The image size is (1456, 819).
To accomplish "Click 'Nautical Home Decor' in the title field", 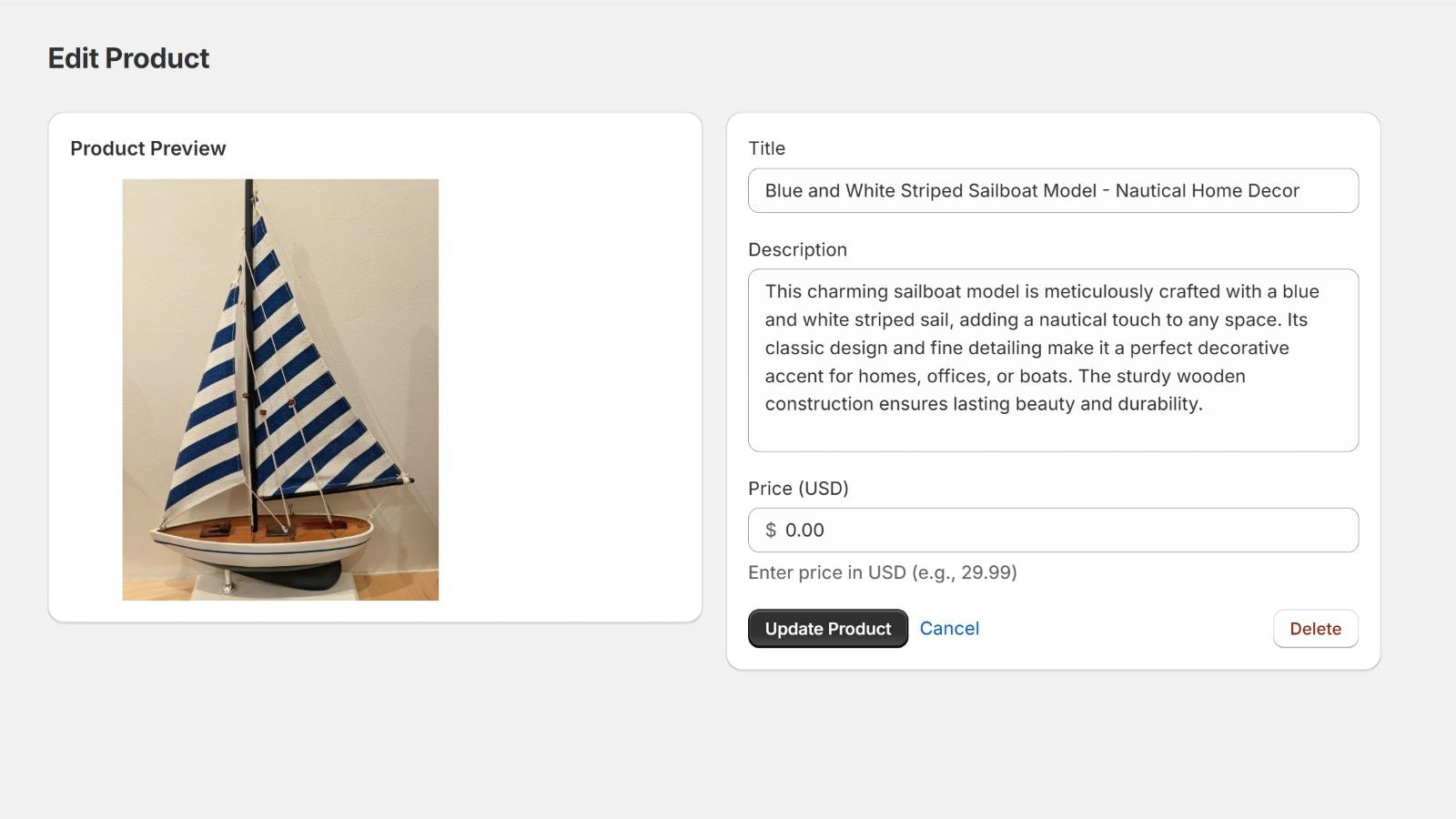I will [1207, 191].
